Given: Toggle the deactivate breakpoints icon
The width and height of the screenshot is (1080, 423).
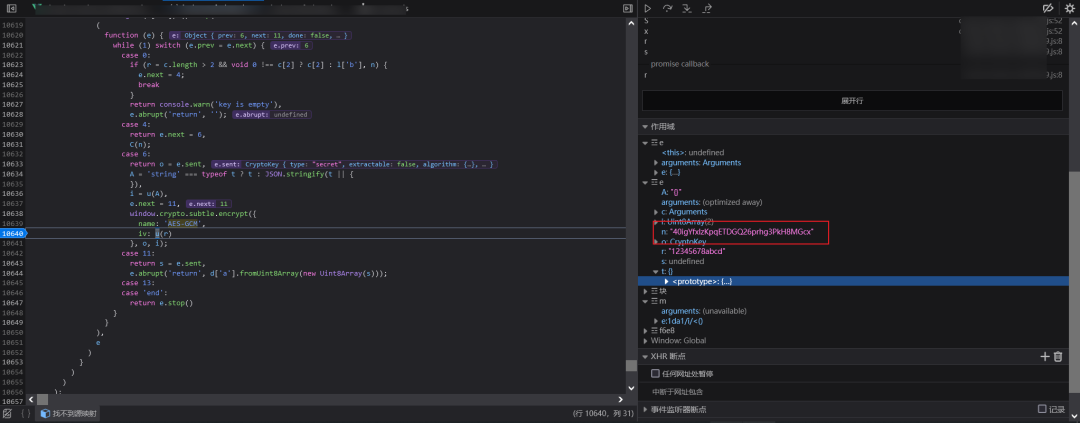Looking at the screenshot, I should pyautogui.click(x=1048, y=8).
